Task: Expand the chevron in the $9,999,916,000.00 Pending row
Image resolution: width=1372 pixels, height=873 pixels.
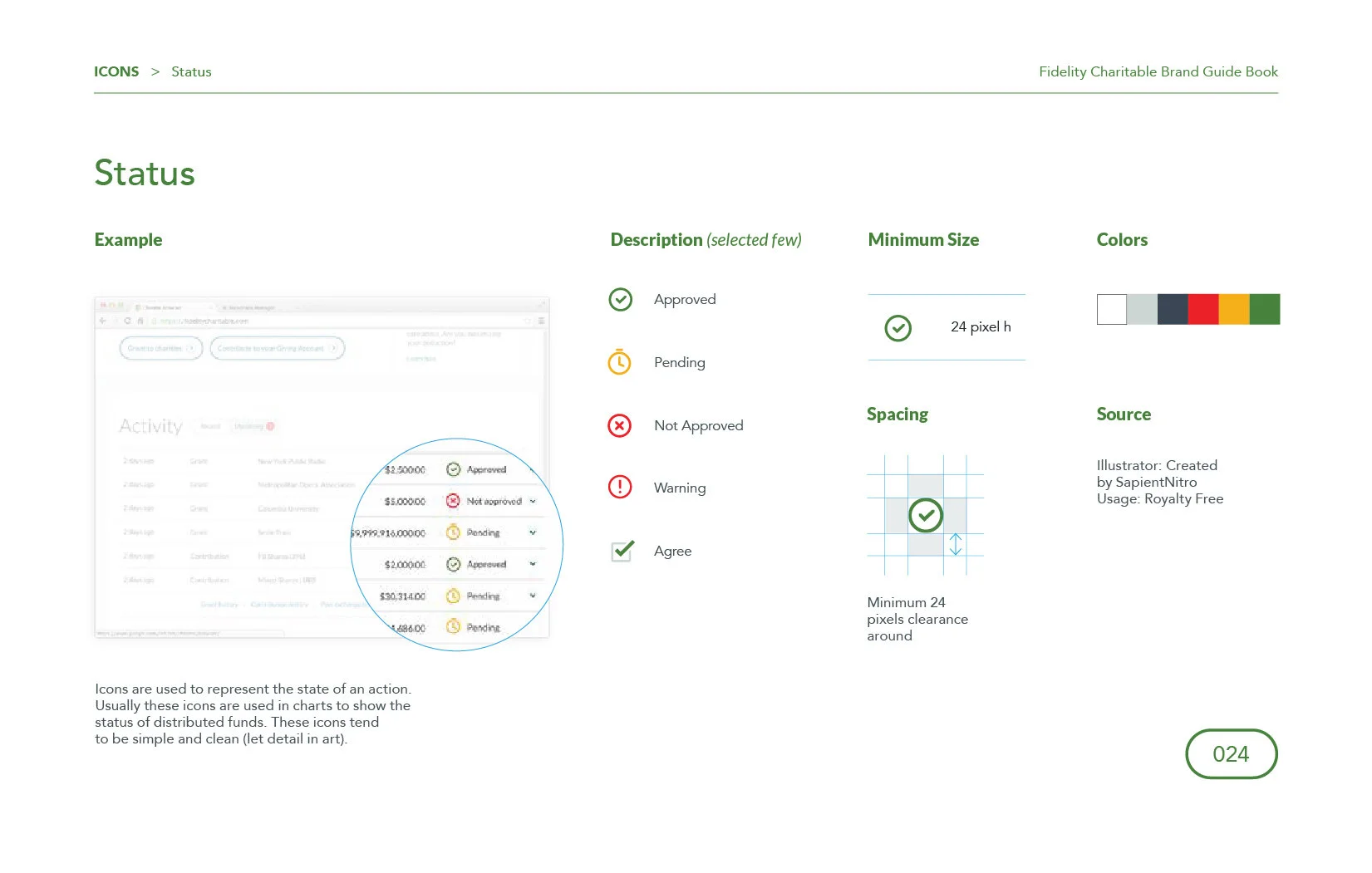Action: click(x=533, y=532)
